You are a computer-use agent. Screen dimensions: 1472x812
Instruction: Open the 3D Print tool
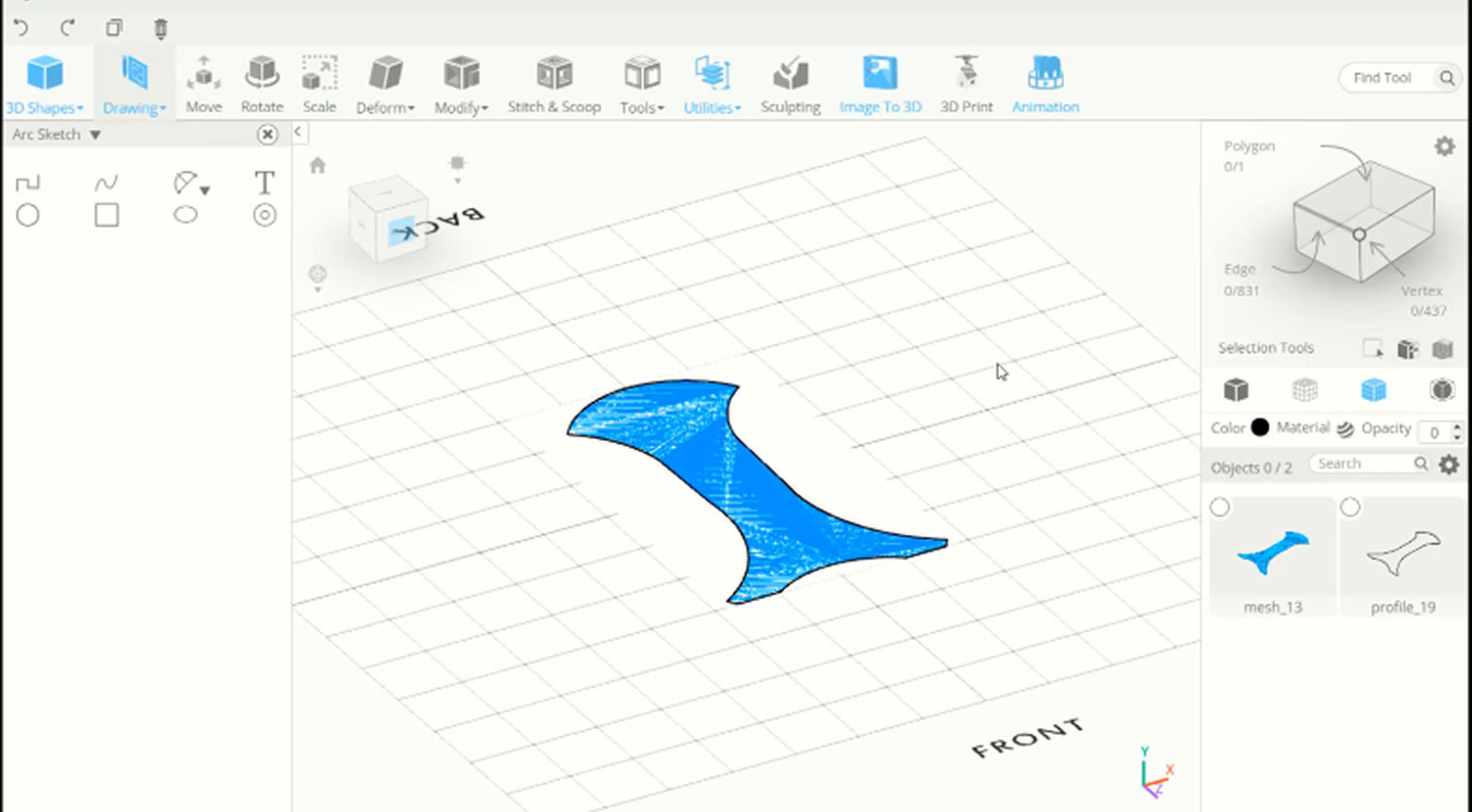[x=965, y=85]
